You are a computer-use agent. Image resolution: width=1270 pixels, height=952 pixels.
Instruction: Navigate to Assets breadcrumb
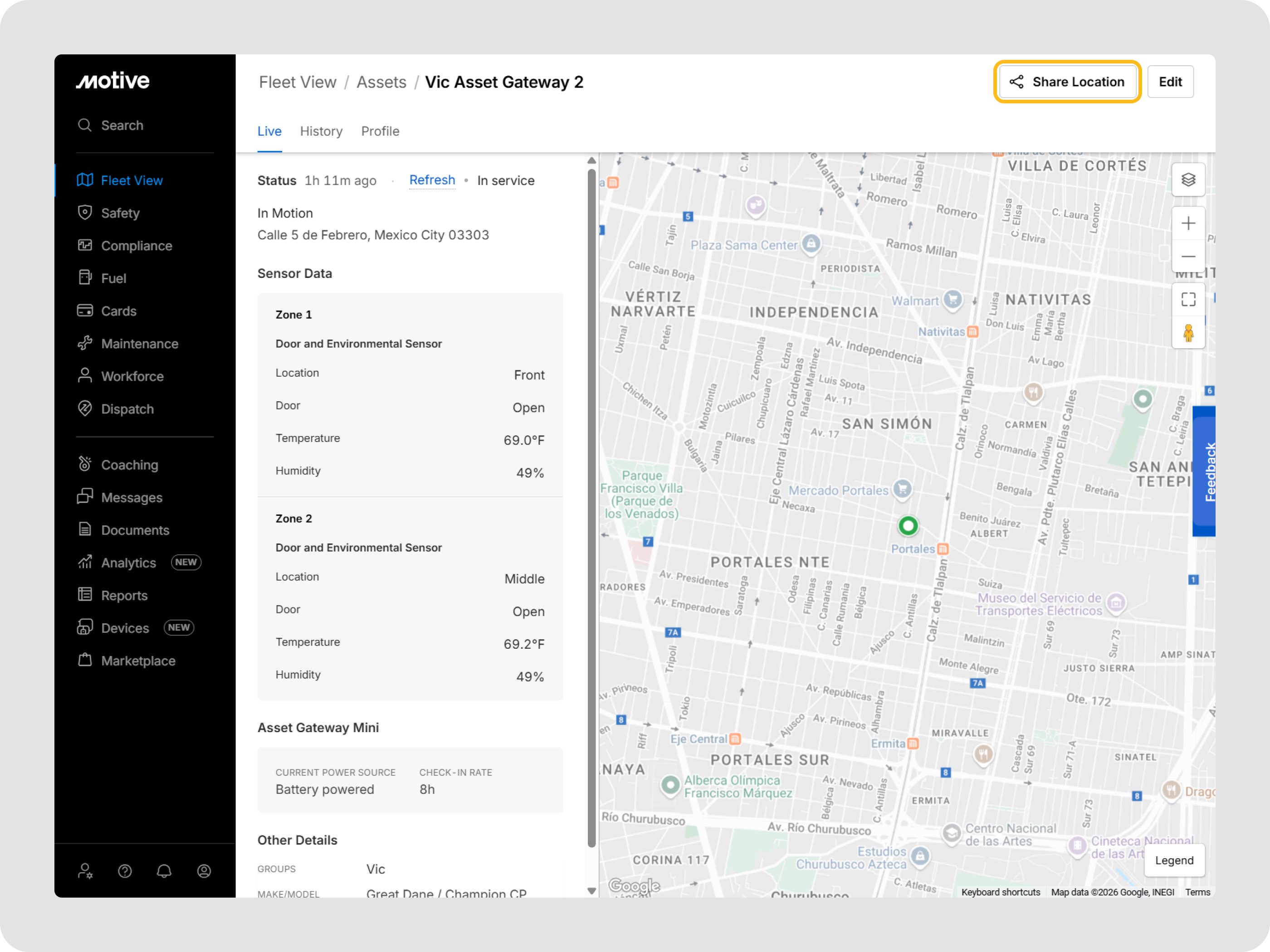(381, 83)
